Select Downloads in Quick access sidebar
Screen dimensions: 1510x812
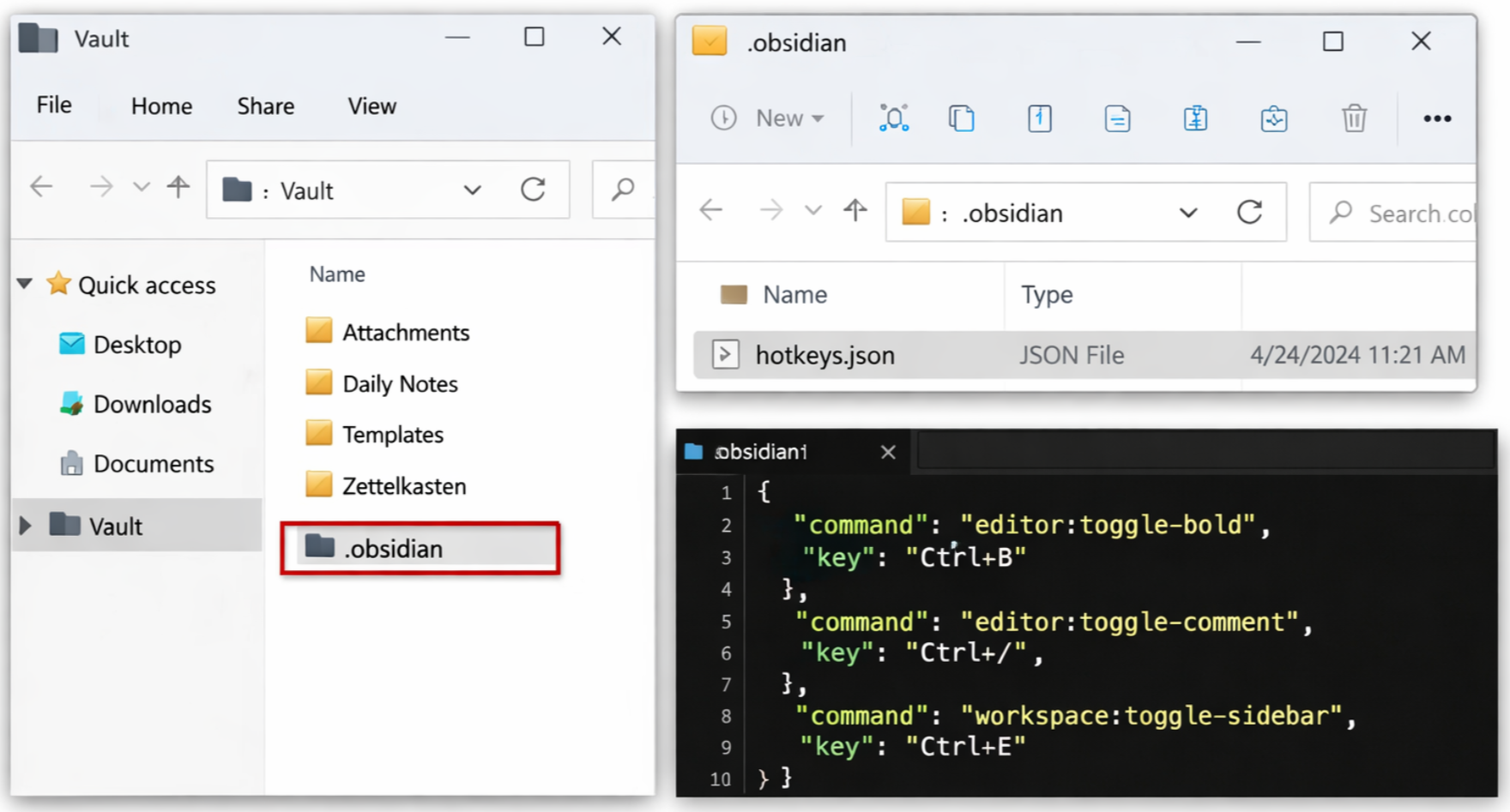[x=152, y=404]
